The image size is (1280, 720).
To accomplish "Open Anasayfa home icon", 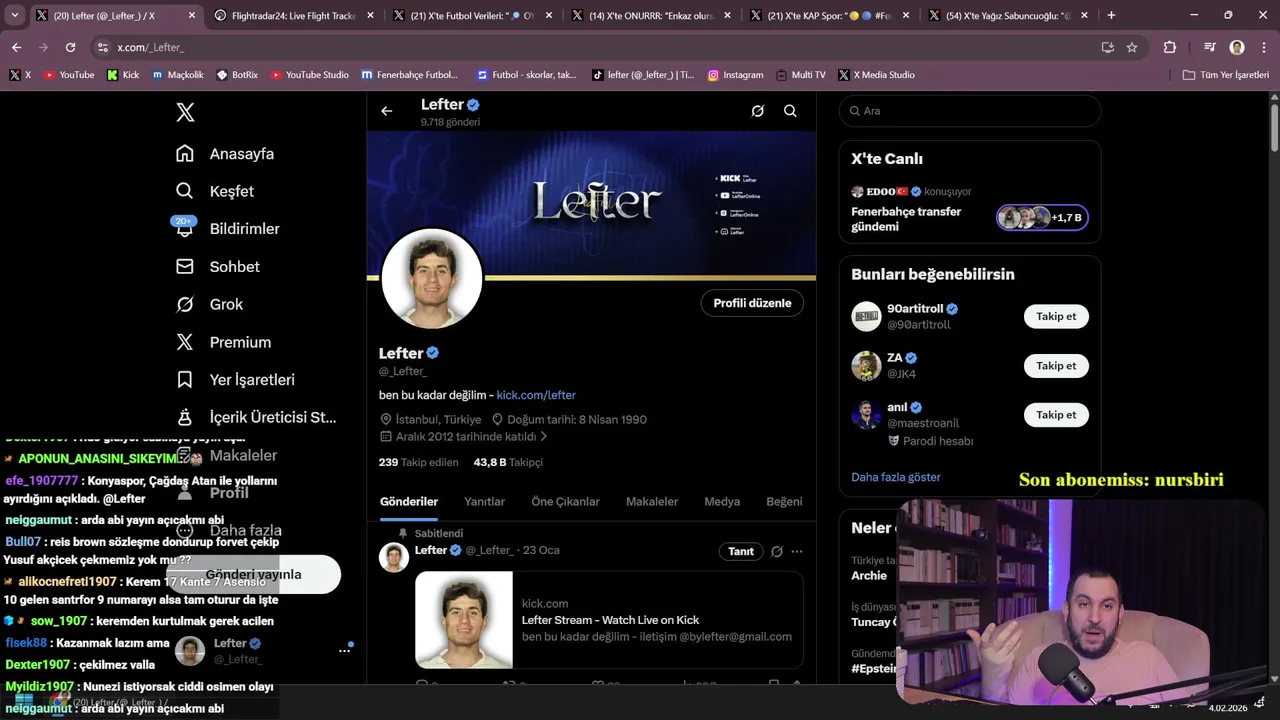I will 185,153.
